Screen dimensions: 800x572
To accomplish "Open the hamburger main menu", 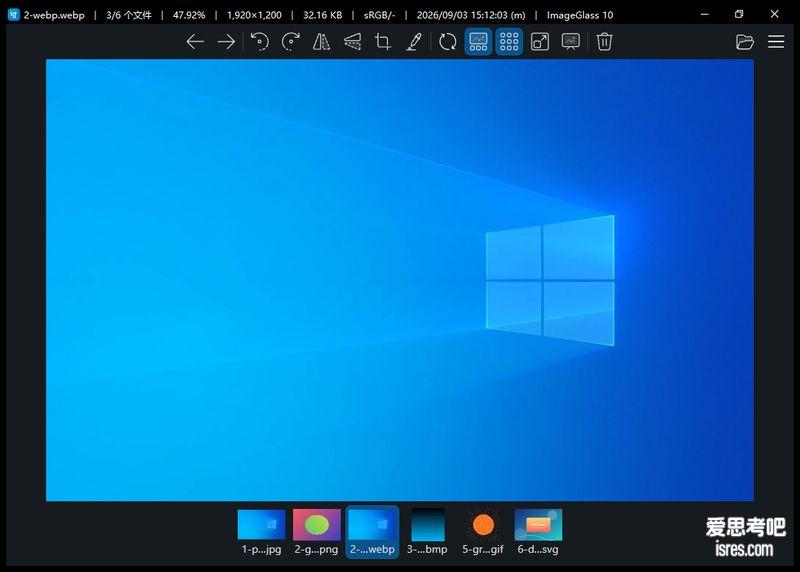I will click(x=776, y=42).
